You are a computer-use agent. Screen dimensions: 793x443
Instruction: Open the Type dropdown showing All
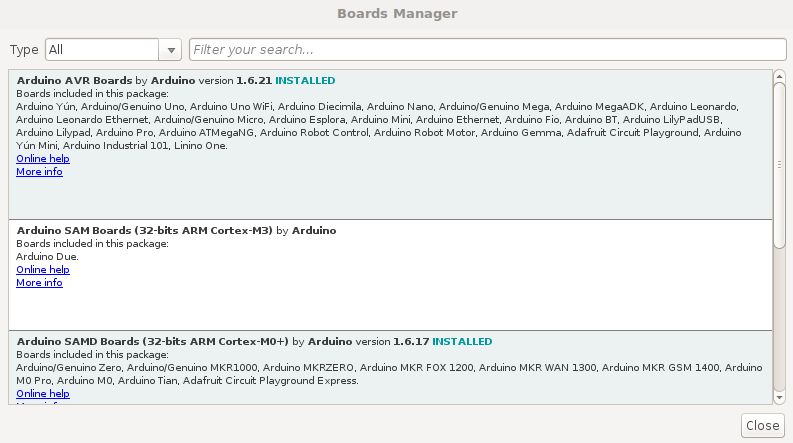click(x=113, y=50)
